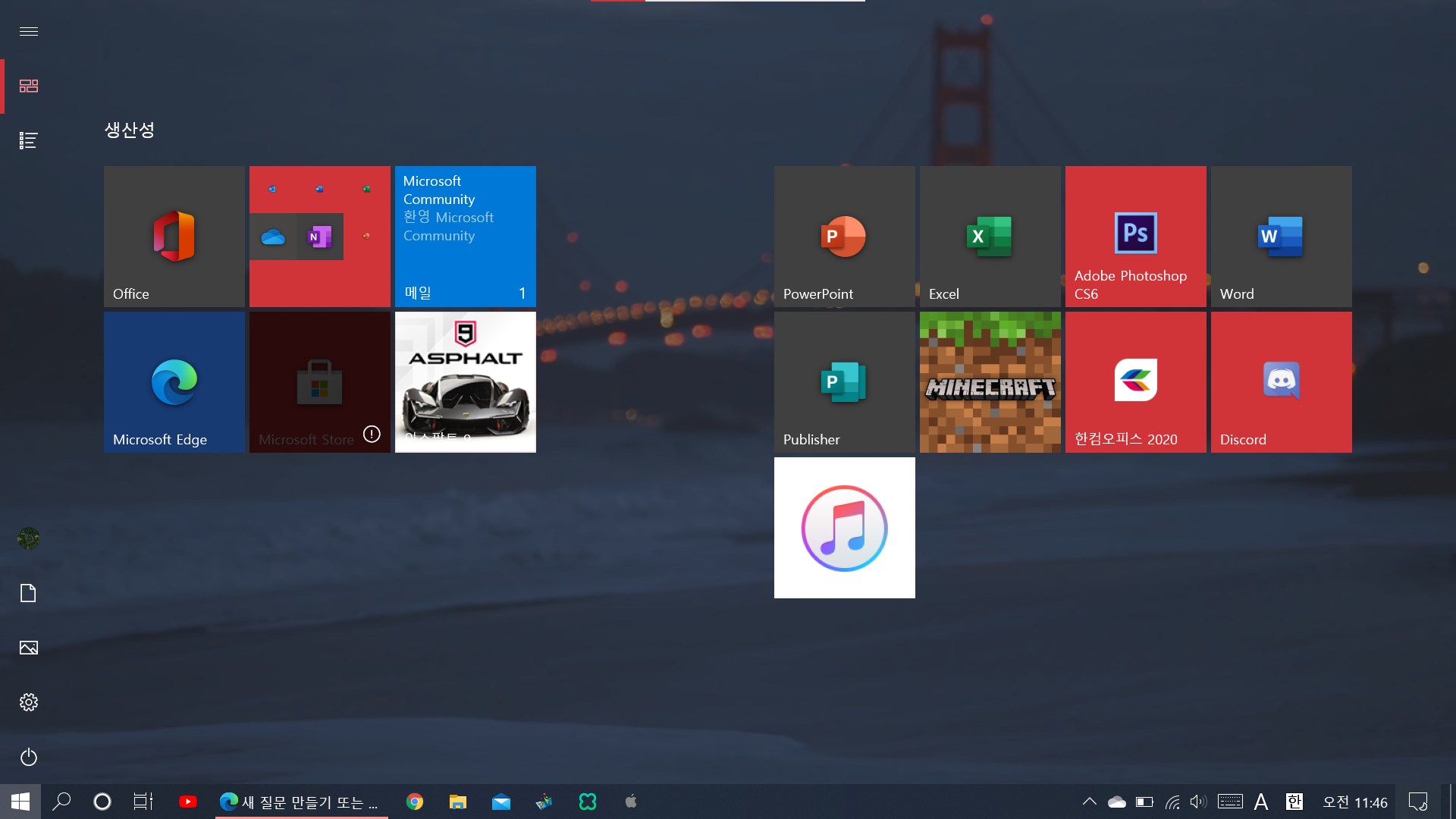The width and height of the screenshot is (1456, 819).
Task: Open File Explorer from taskbar
Action: [x=458, y=802]
